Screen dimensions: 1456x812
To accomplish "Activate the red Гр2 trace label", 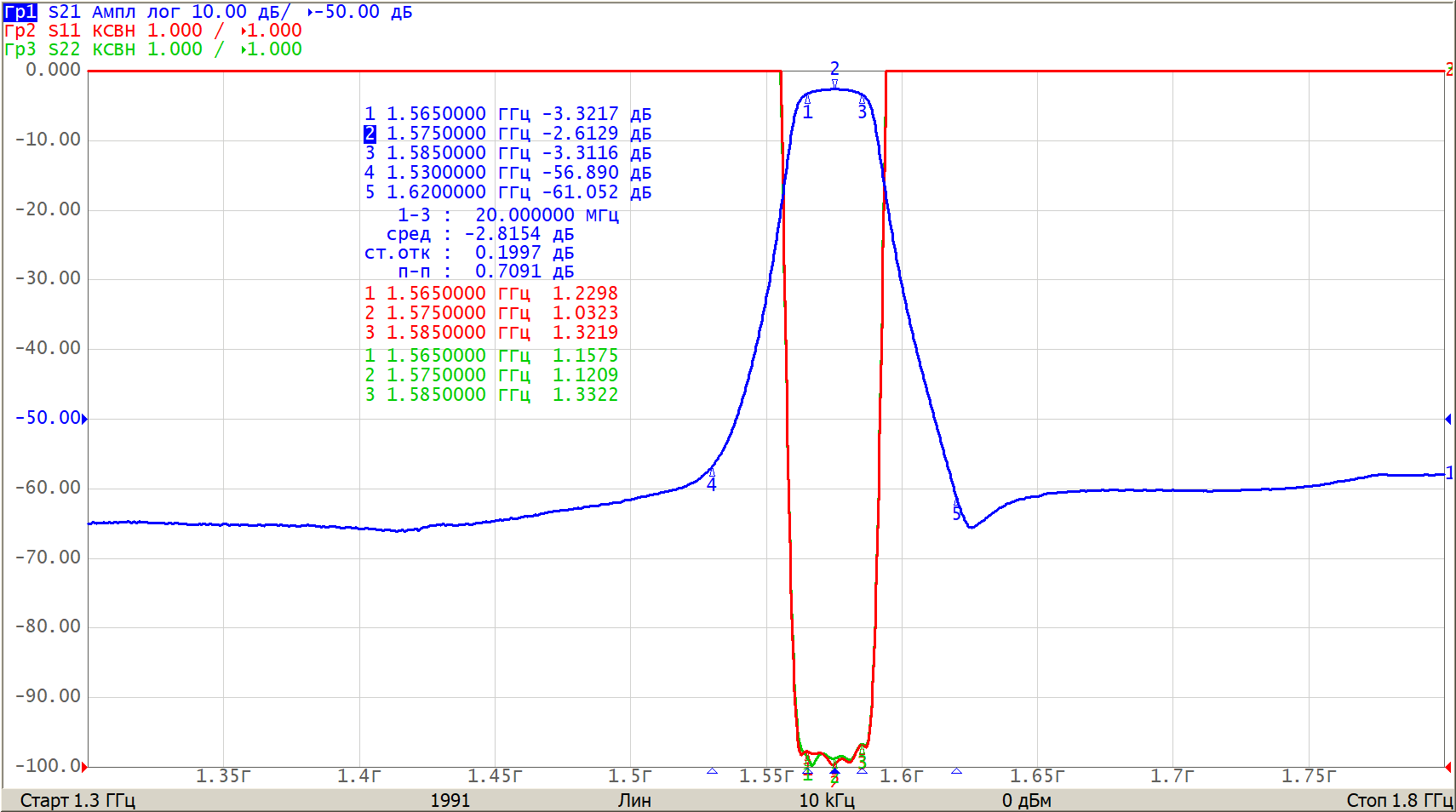I will (x=20, y=31).
